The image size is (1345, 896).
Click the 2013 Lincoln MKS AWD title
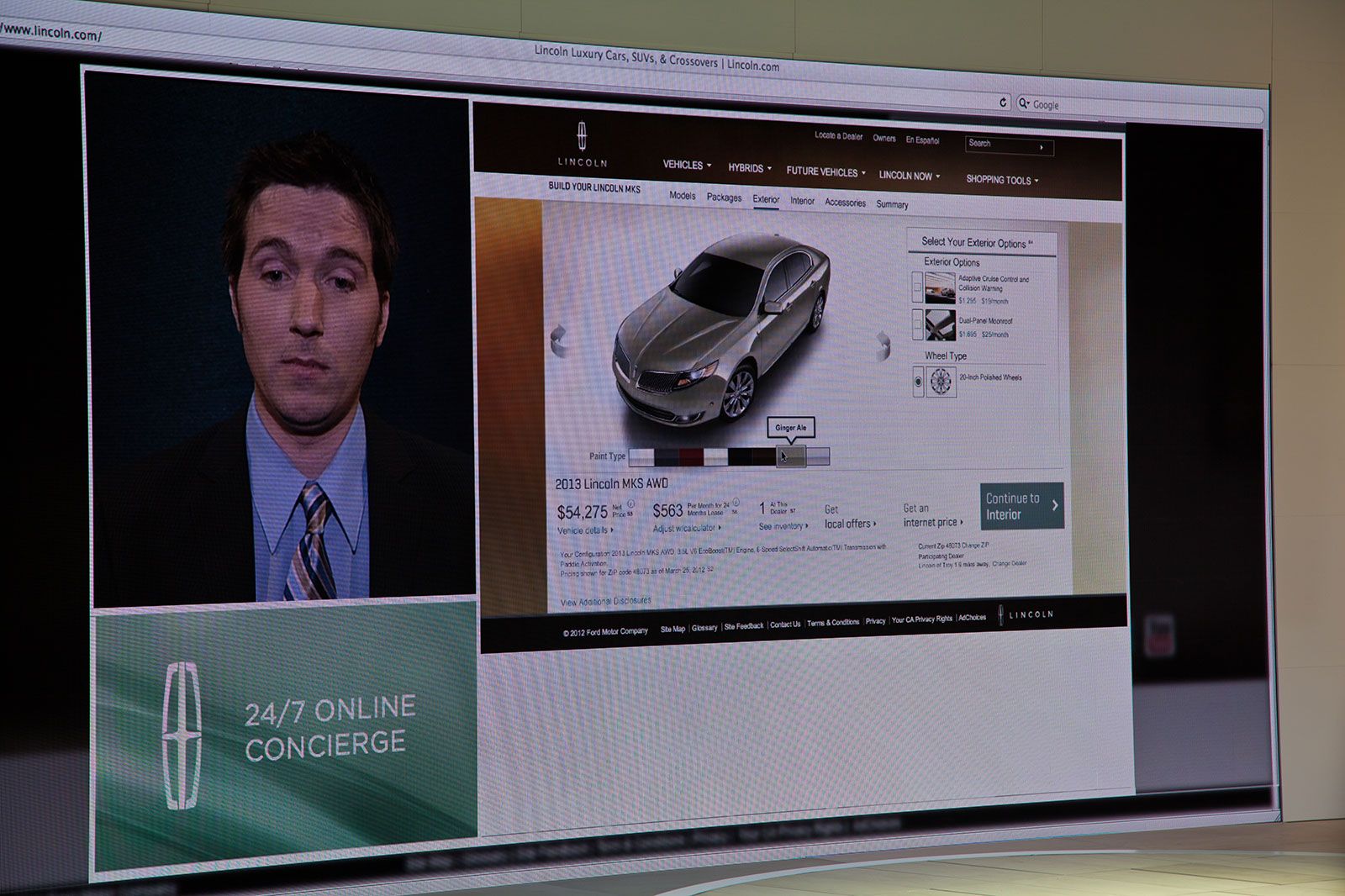click(x=611, y=483)
